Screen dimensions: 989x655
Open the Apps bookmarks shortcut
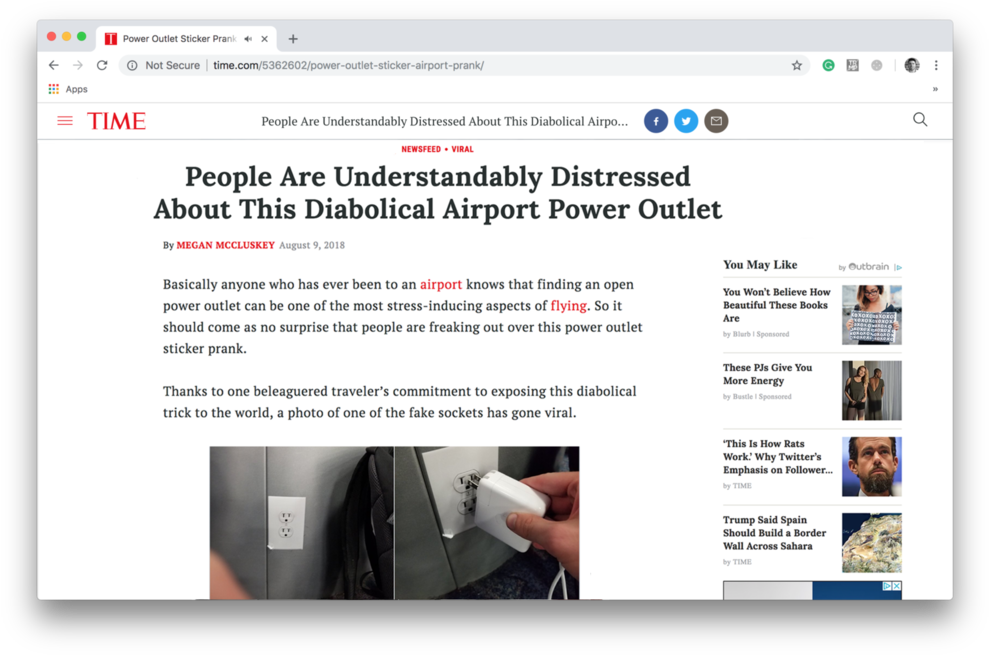tap(68, 89)
